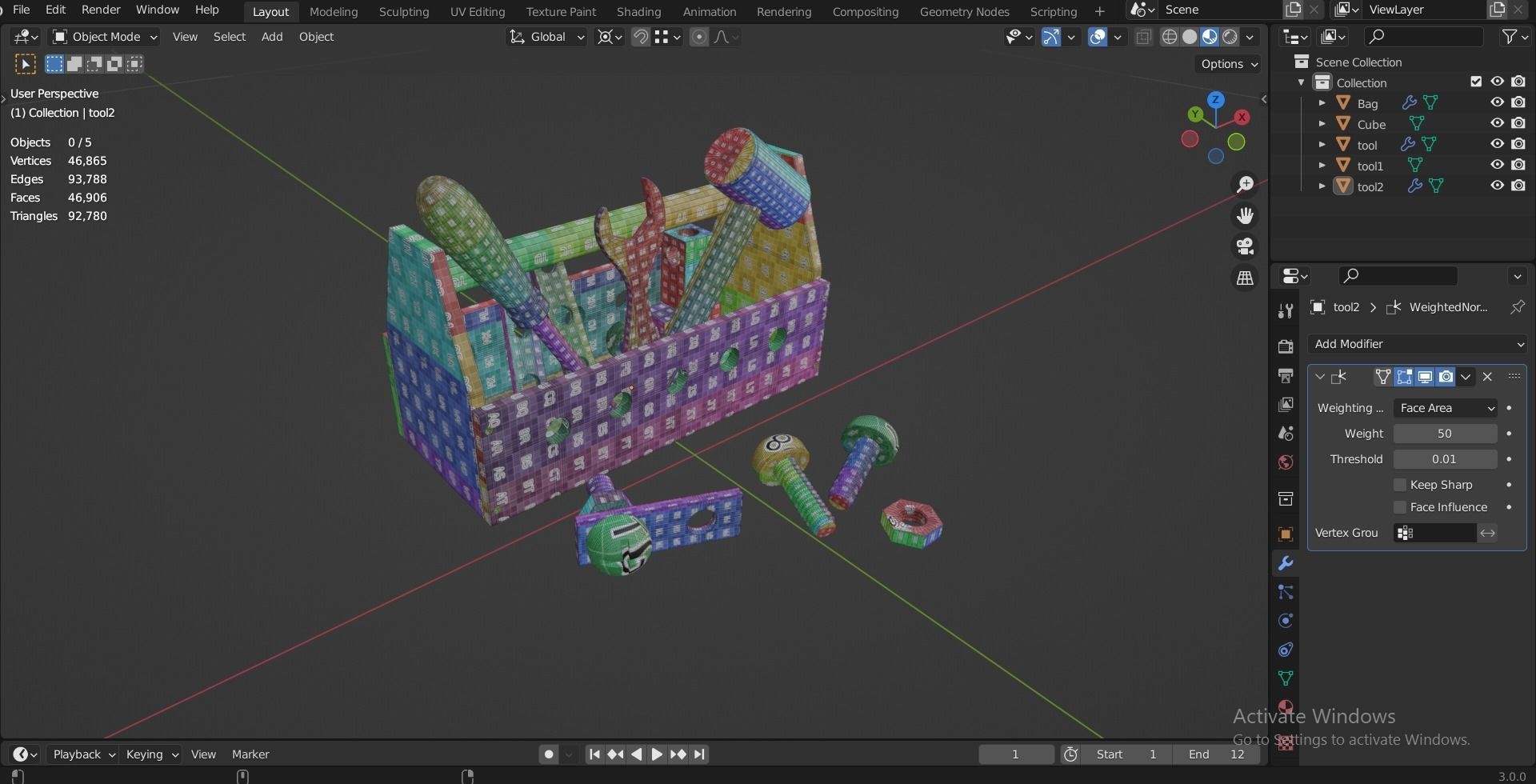Open the Object Mode dropdown
Screen dimensions: 1536x784
coord(105,37)
